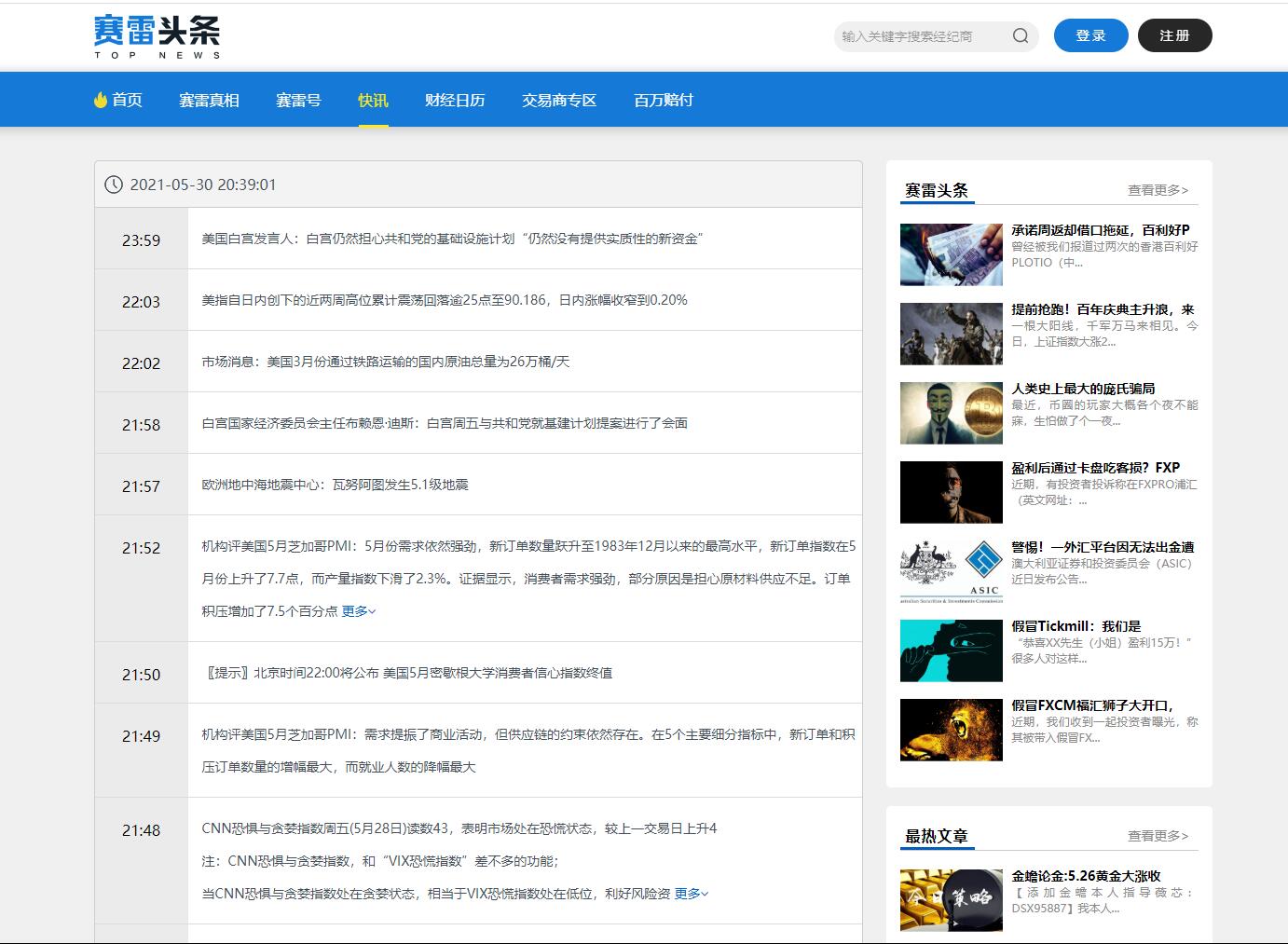Viewport: 1288px width, 944px height.
Task: Open the ASIC warning article thumbnail
Action: [x=951, y=570]
